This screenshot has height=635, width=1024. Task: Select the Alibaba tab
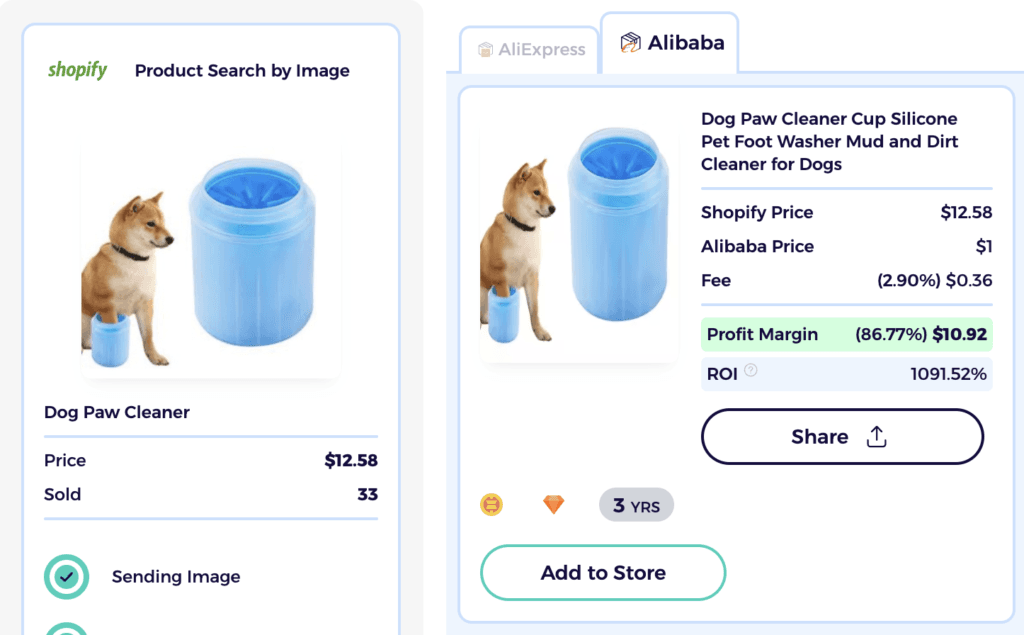[x=669, y=41]
